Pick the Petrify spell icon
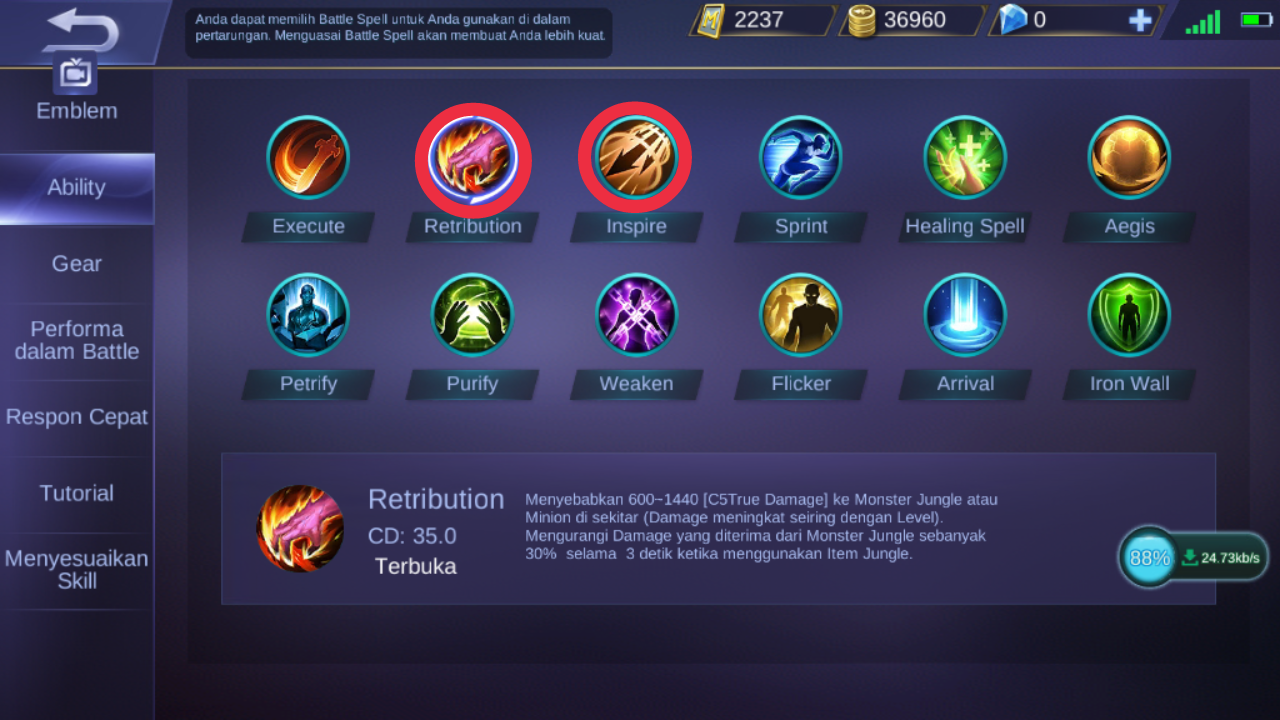 (308, 315)
